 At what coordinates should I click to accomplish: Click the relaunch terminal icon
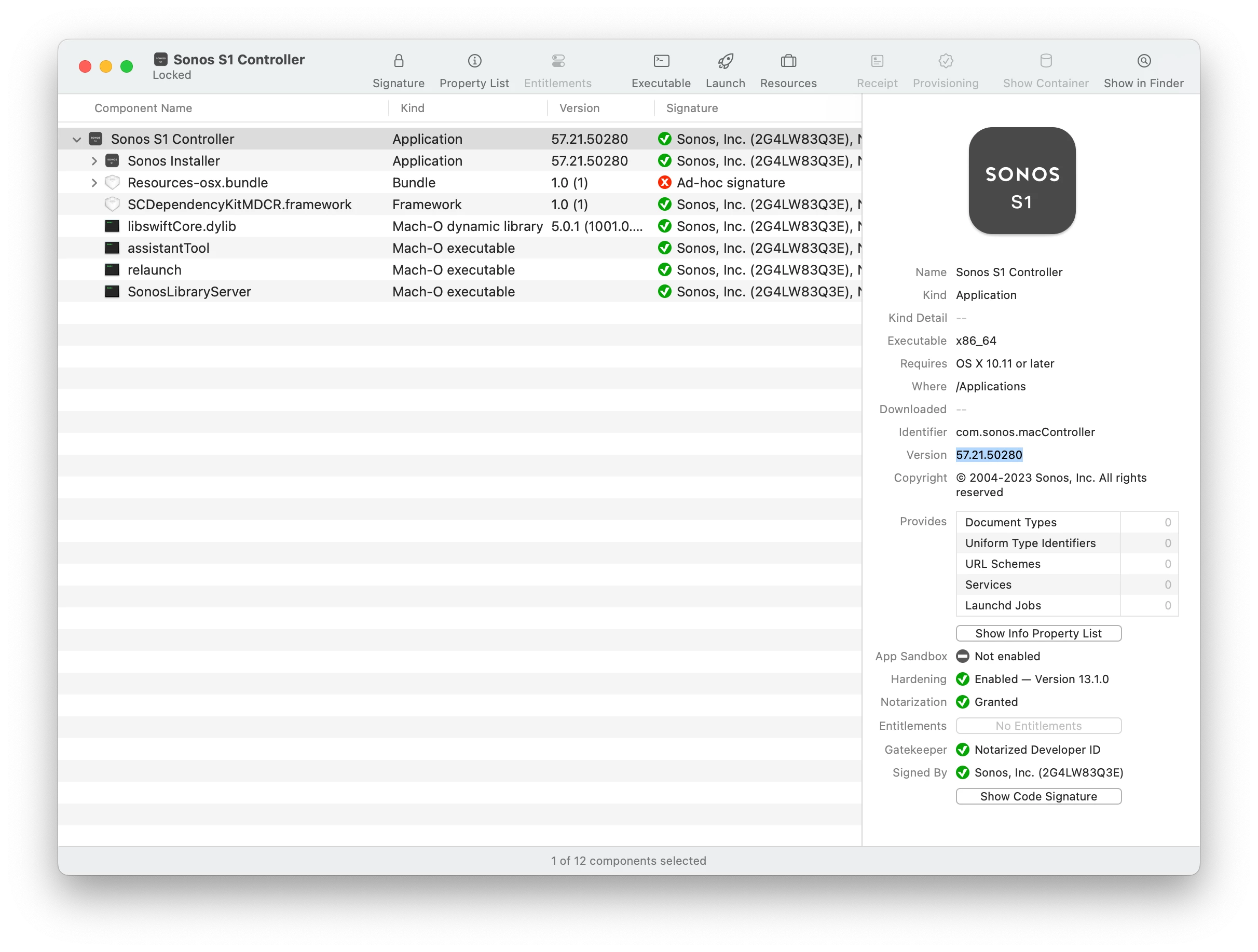(x=112, y=269)
